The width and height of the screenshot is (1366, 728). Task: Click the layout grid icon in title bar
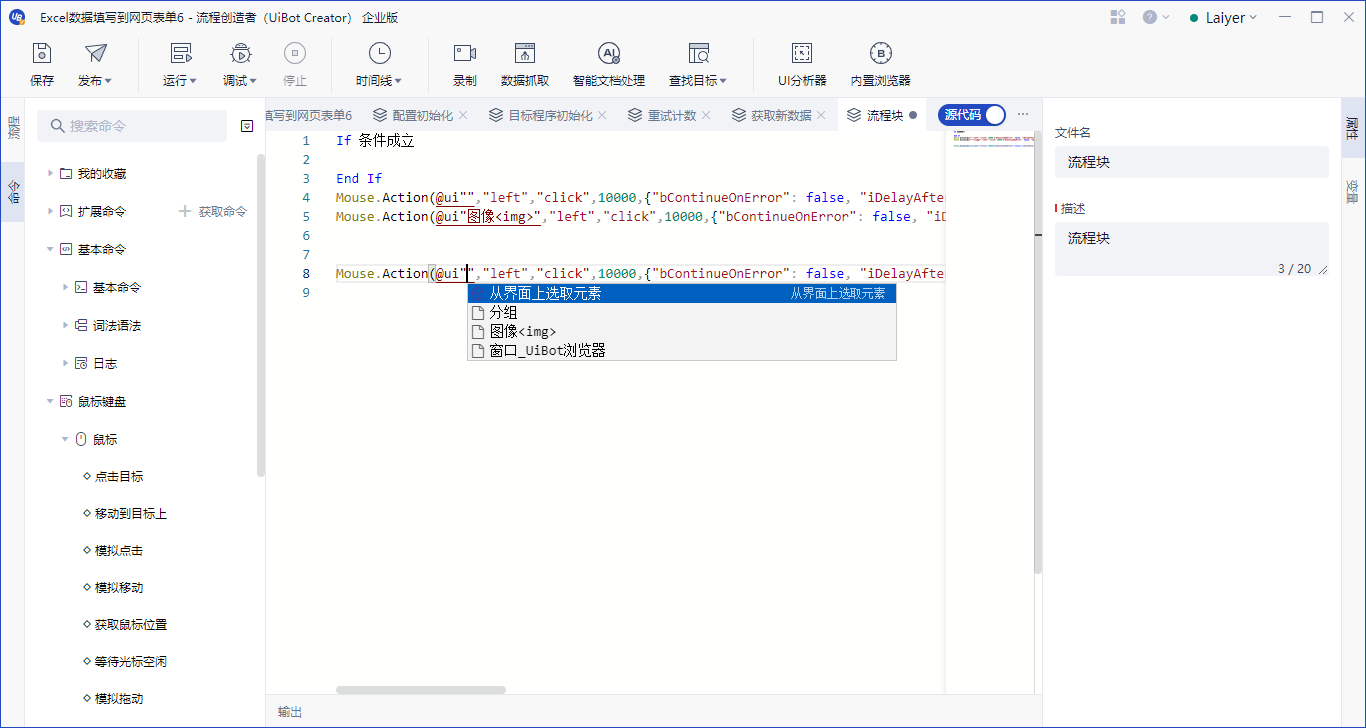(1118, 17)
